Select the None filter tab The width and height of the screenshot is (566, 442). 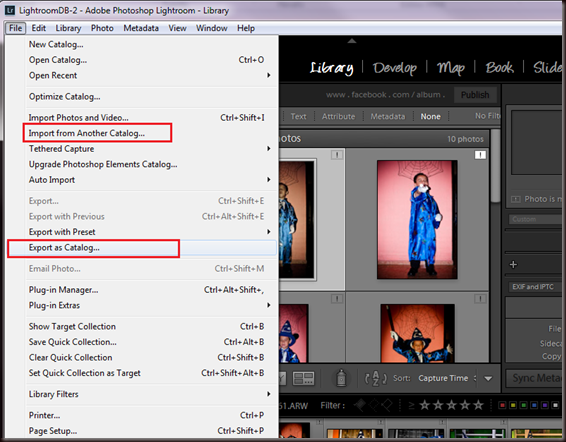click(430, 116)
